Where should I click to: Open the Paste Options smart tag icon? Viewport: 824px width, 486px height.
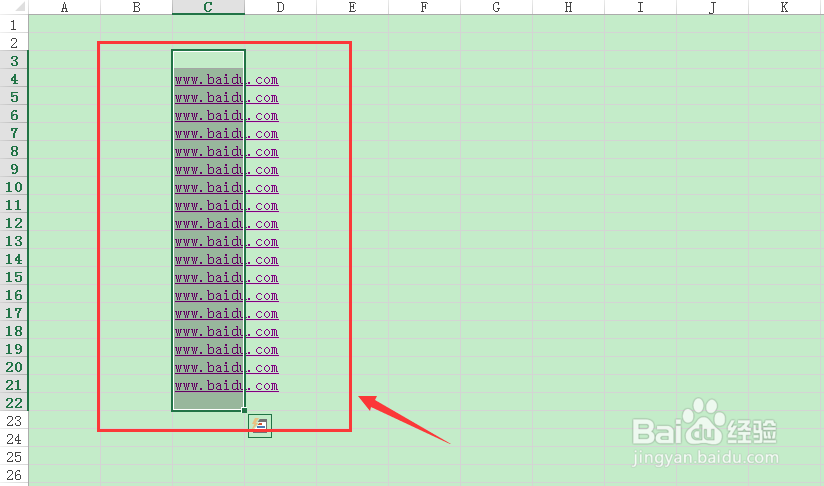pos(260,426)
